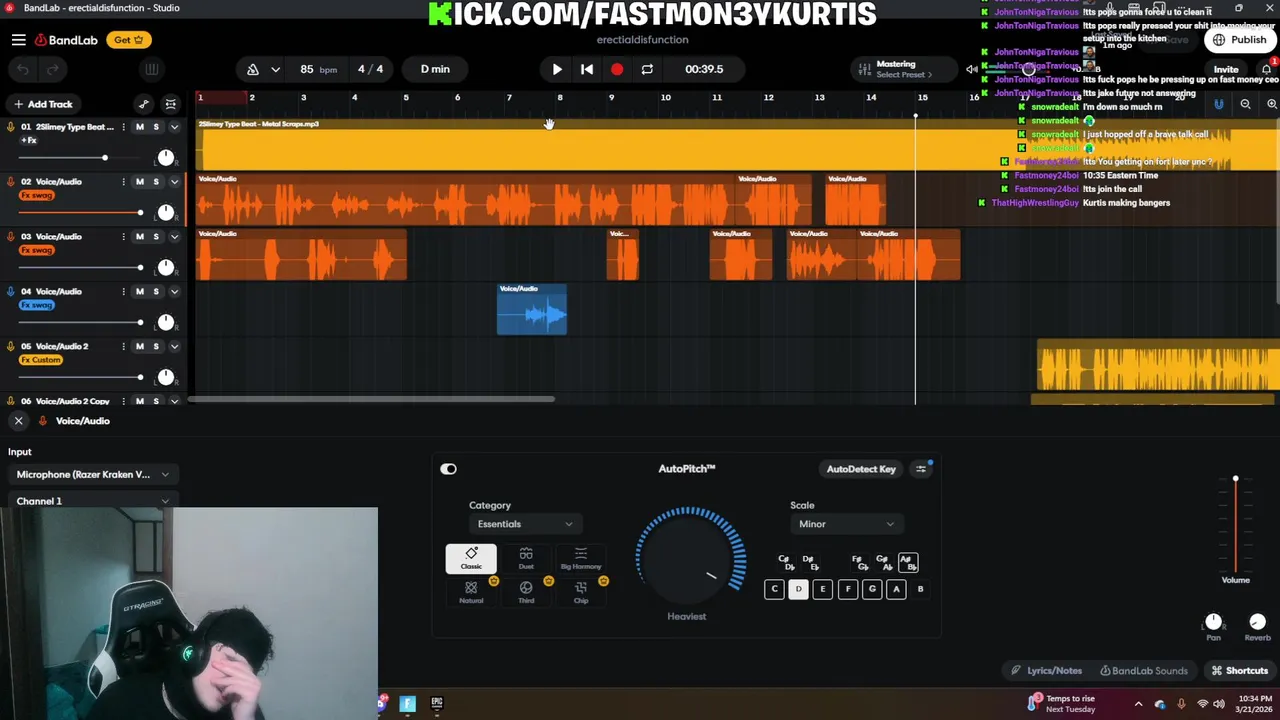Open the 4 / 4 time signature
The height and width of the screenshot is (720, 1280).
(x=370, y=69)
